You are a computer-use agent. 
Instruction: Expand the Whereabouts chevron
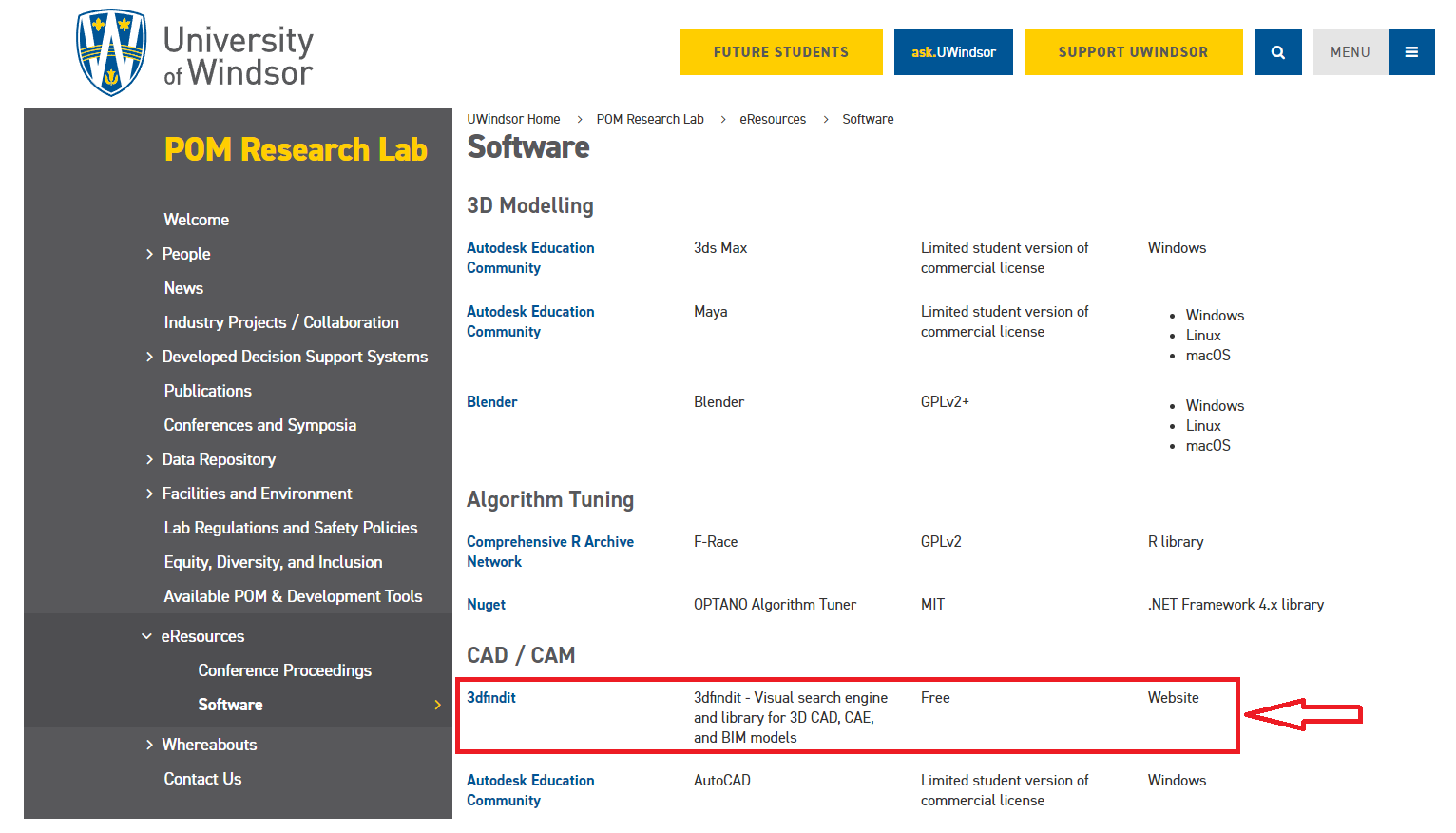[x=149, y=745]
